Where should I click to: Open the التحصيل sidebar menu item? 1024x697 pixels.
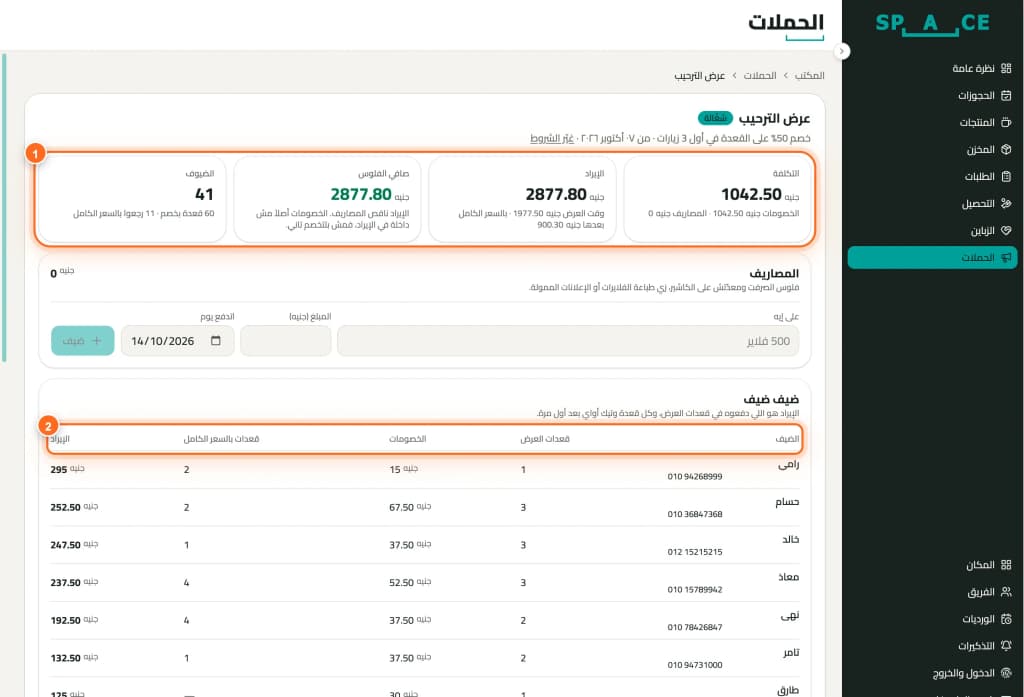(932, 204)
